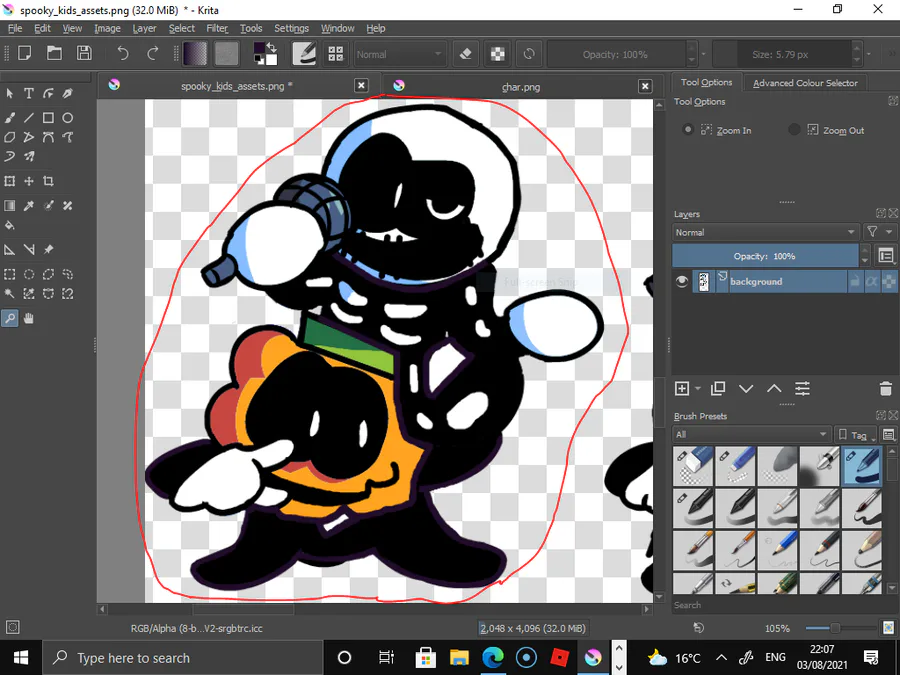Screen dimensions: 900x675
Task: Delete the layer with trash icon
Action: [886, 389]
